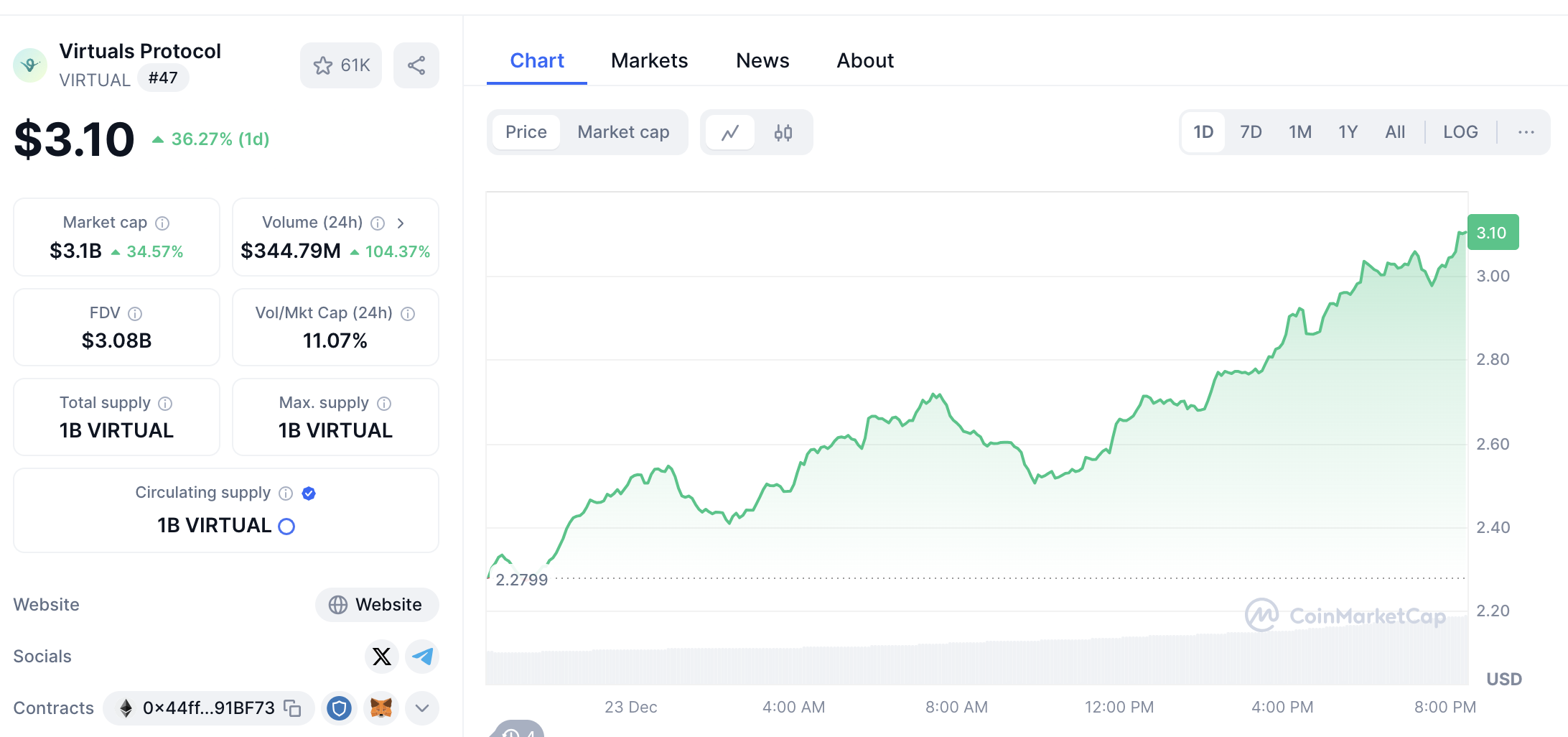Click the $344.79M volume value
The height and width of the screenshot is (737, 1568).
(x=291, y=251)
